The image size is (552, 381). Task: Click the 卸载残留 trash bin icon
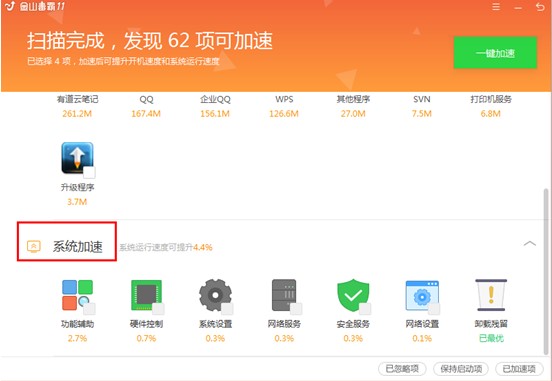click(x=491, y=295)
